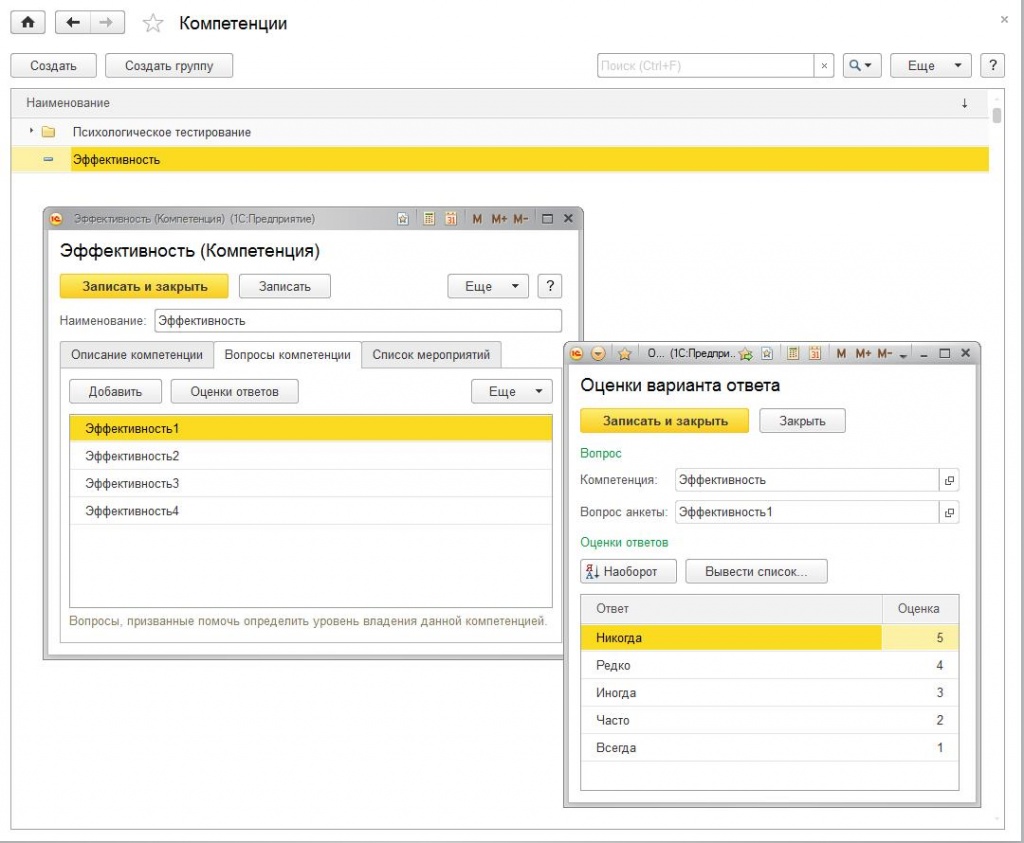1024x843 pixels.
Task: Open help in Компетенции list toolbar
Action: point(993,66)
